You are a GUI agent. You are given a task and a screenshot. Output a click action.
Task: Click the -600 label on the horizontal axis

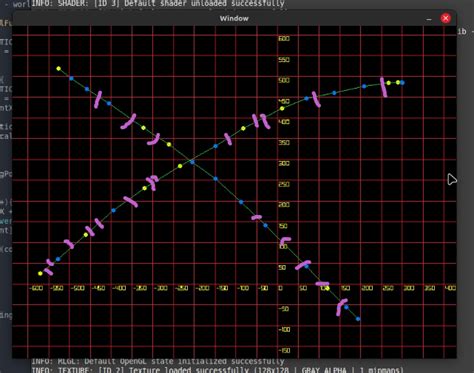pyautogui.click(x=36, y=288)
